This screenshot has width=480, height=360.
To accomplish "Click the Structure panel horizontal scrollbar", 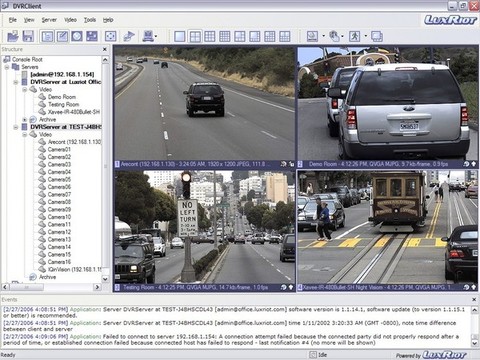I will point(51,287).
